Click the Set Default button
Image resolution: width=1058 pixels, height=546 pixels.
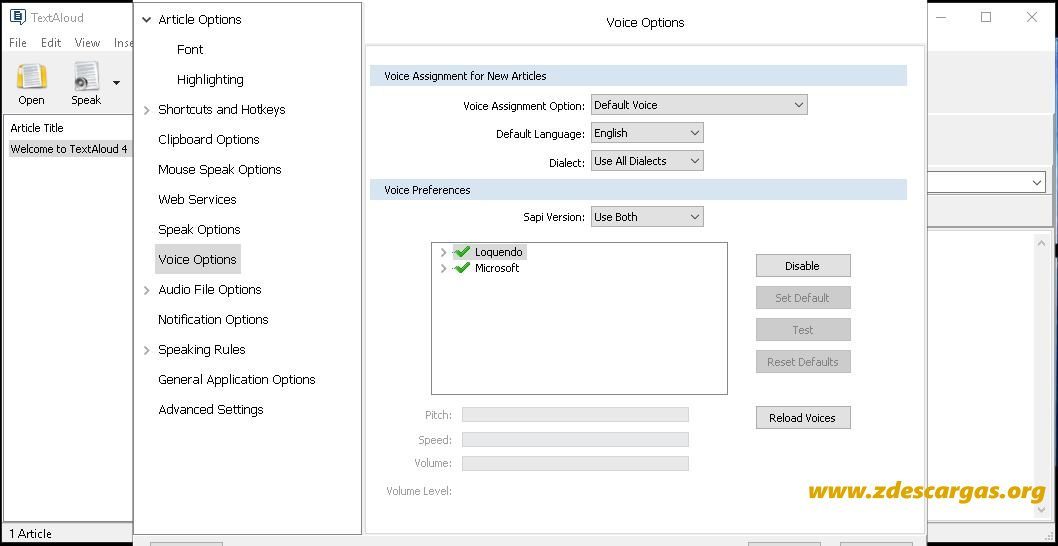coord(803,298)
